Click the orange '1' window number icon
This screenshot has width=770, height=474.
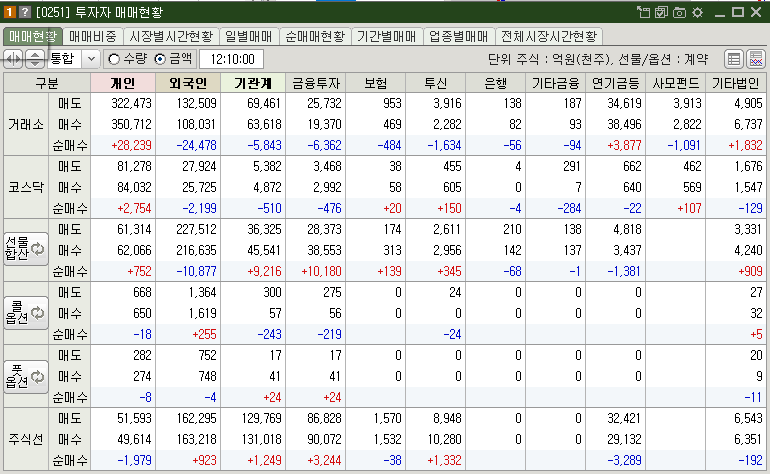point(10,12)
